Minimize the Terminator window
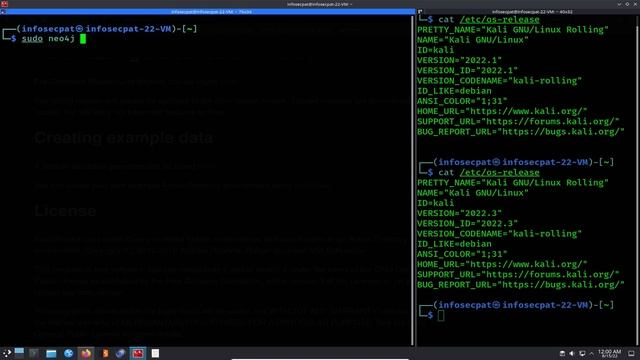Image resolution: width=640 pixels, height=360 pixels. point(619,4)
